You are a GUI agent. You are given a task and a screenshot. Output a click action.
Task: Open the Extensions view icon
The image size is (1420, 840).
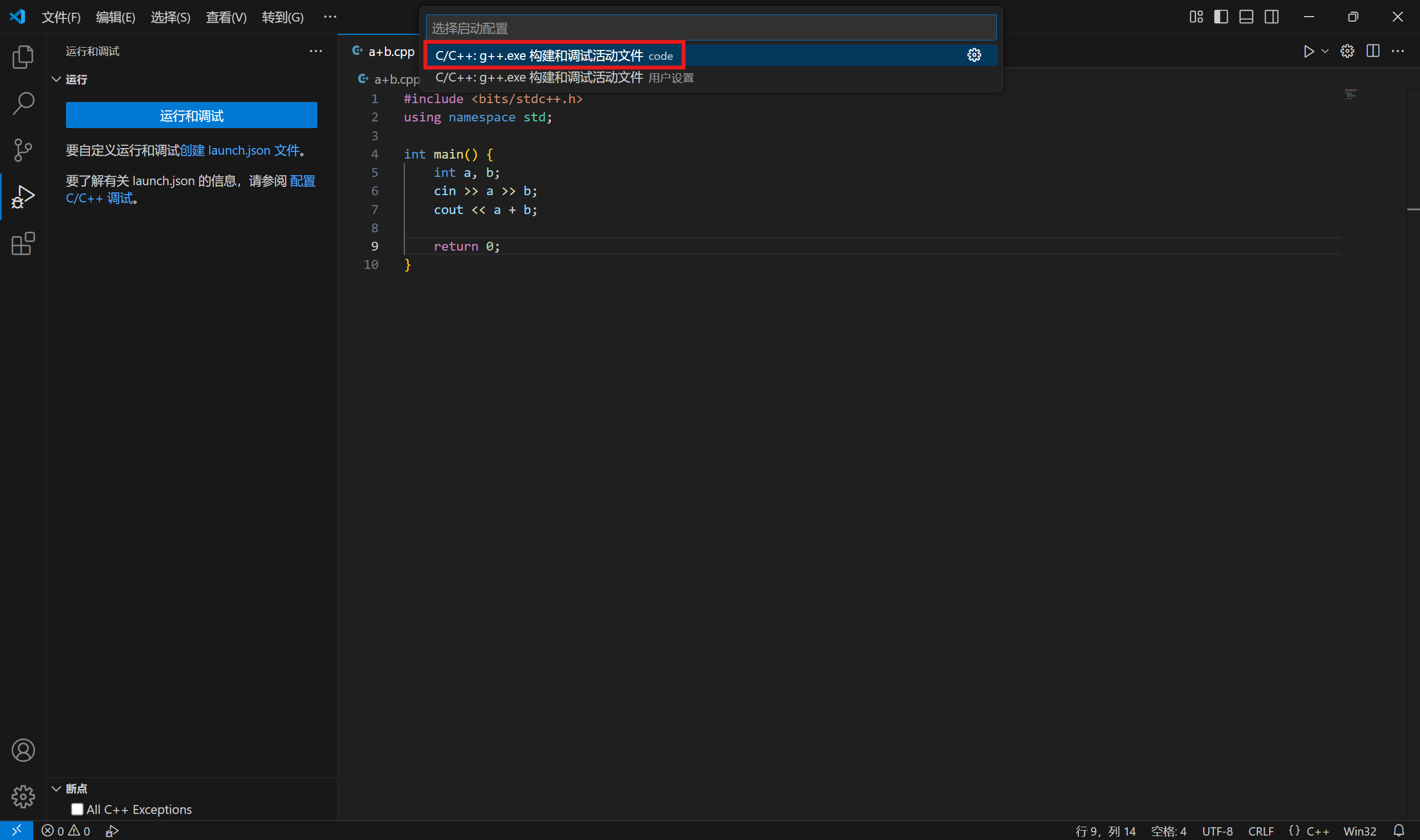23,244
